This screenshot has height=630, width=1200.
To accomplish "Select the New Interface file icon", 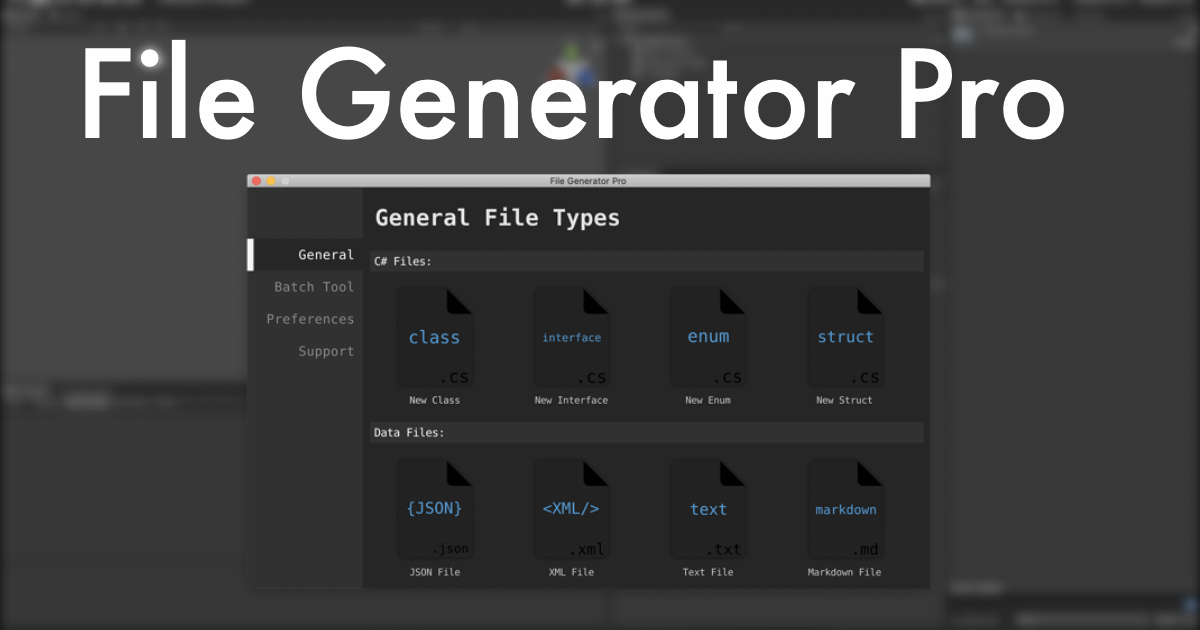I will (571, 335).
